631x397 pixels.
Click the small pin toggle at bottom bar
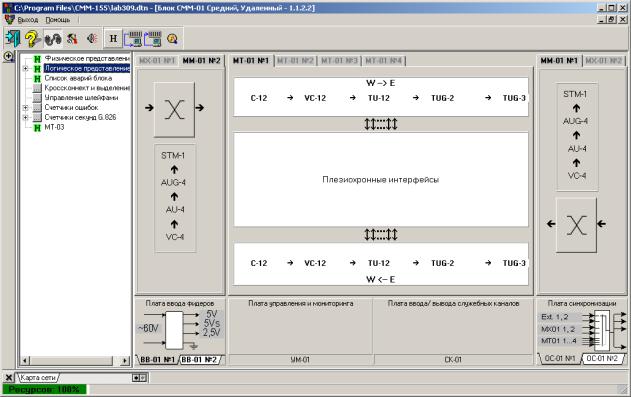pyautogui.click(x=139, y=378)
